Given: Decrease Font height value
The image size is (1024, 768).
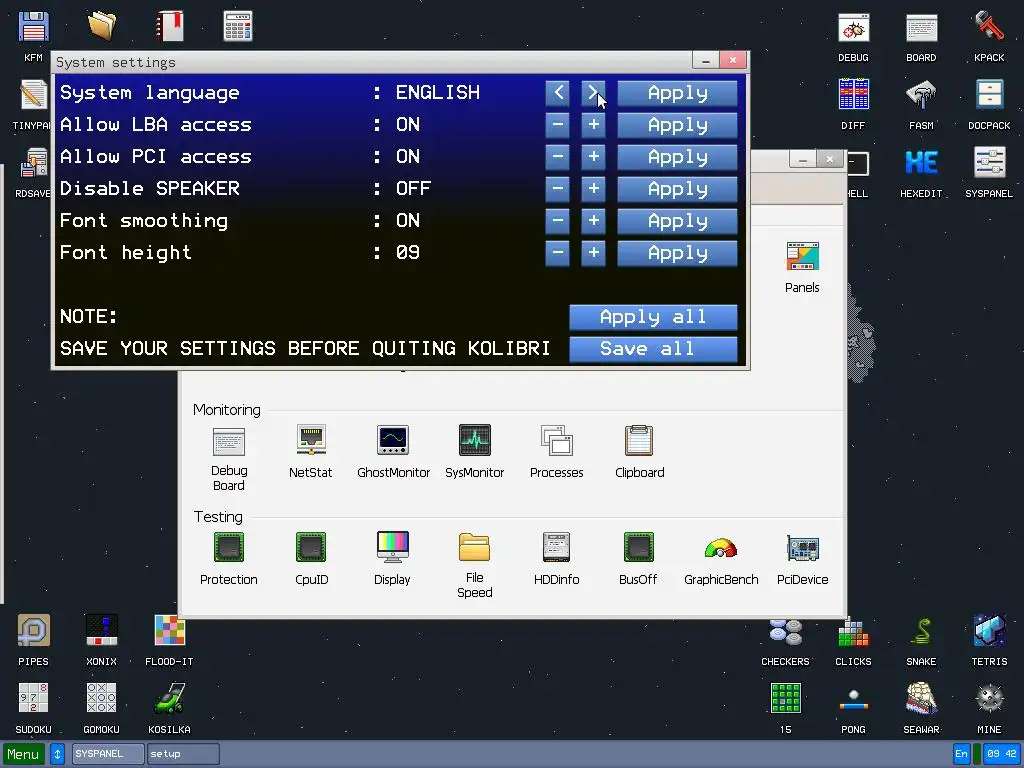Looking at the screenshot, I should click(558, 253).
